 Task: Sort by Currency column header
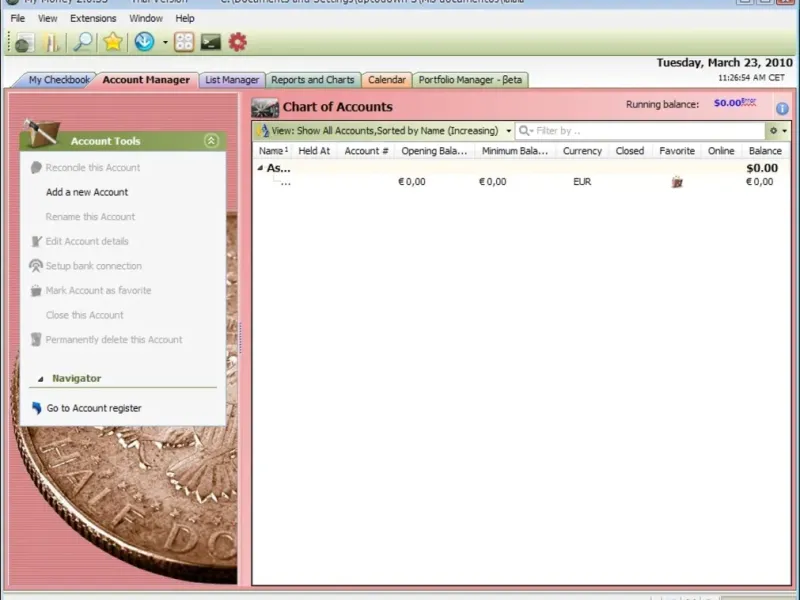(x=582, y=151)
